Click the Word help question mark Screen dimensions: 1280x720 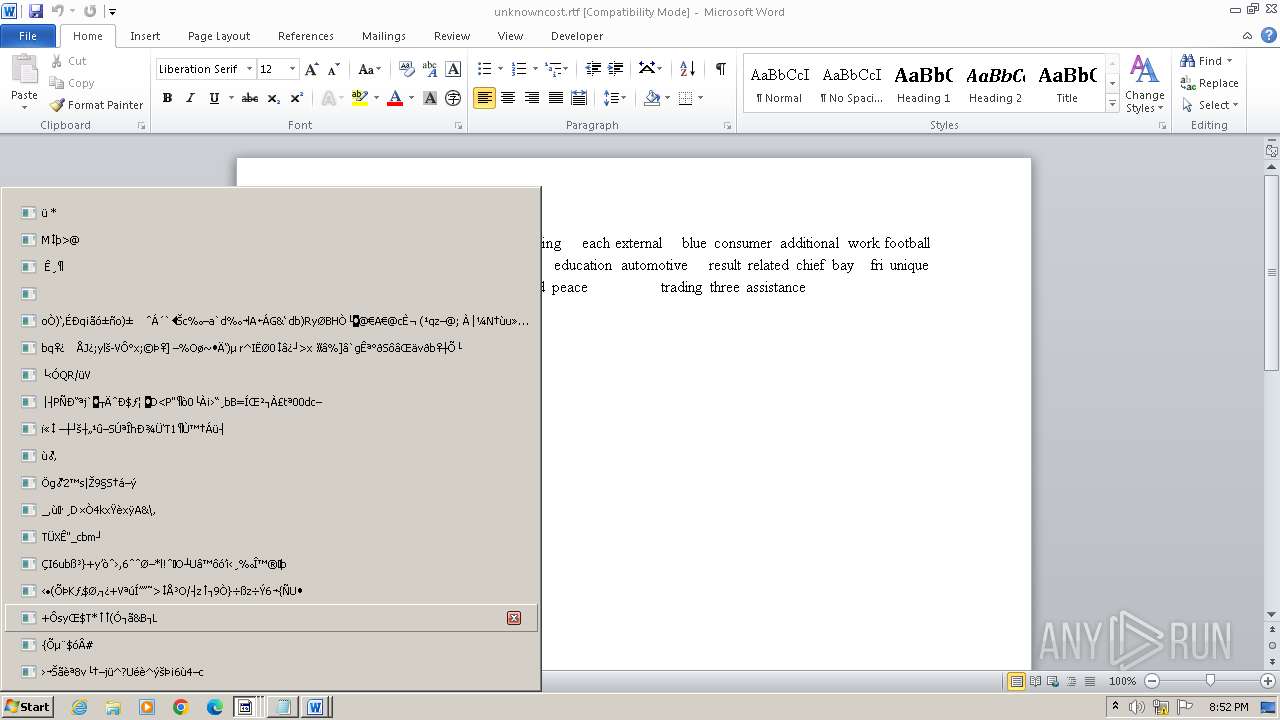tap(1270, 36)
